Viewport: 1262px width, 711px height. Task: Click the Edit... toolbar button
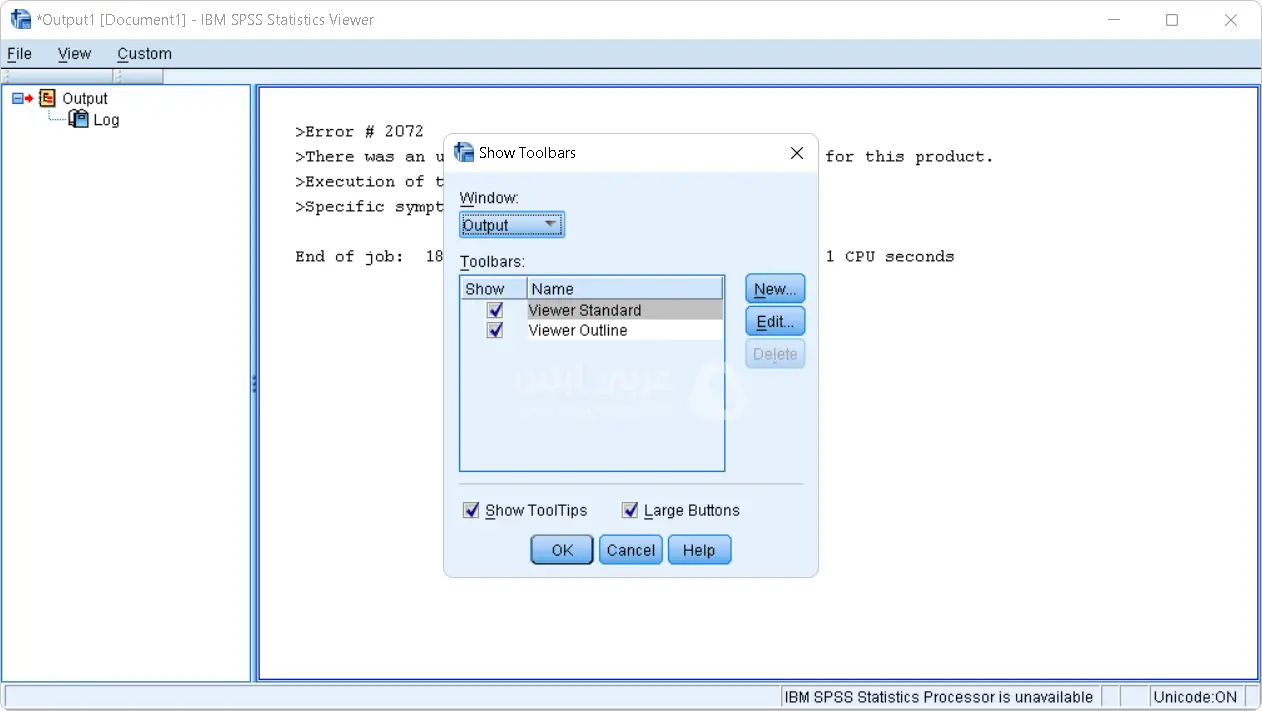[x=775, y=322]
